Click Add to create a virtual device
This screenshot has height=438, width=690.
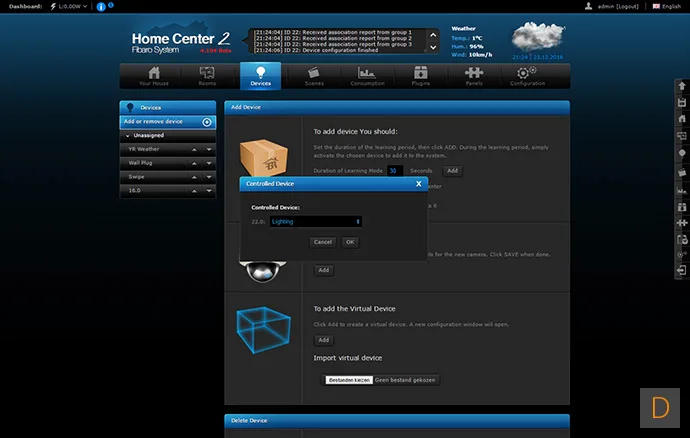pos(323,340)
